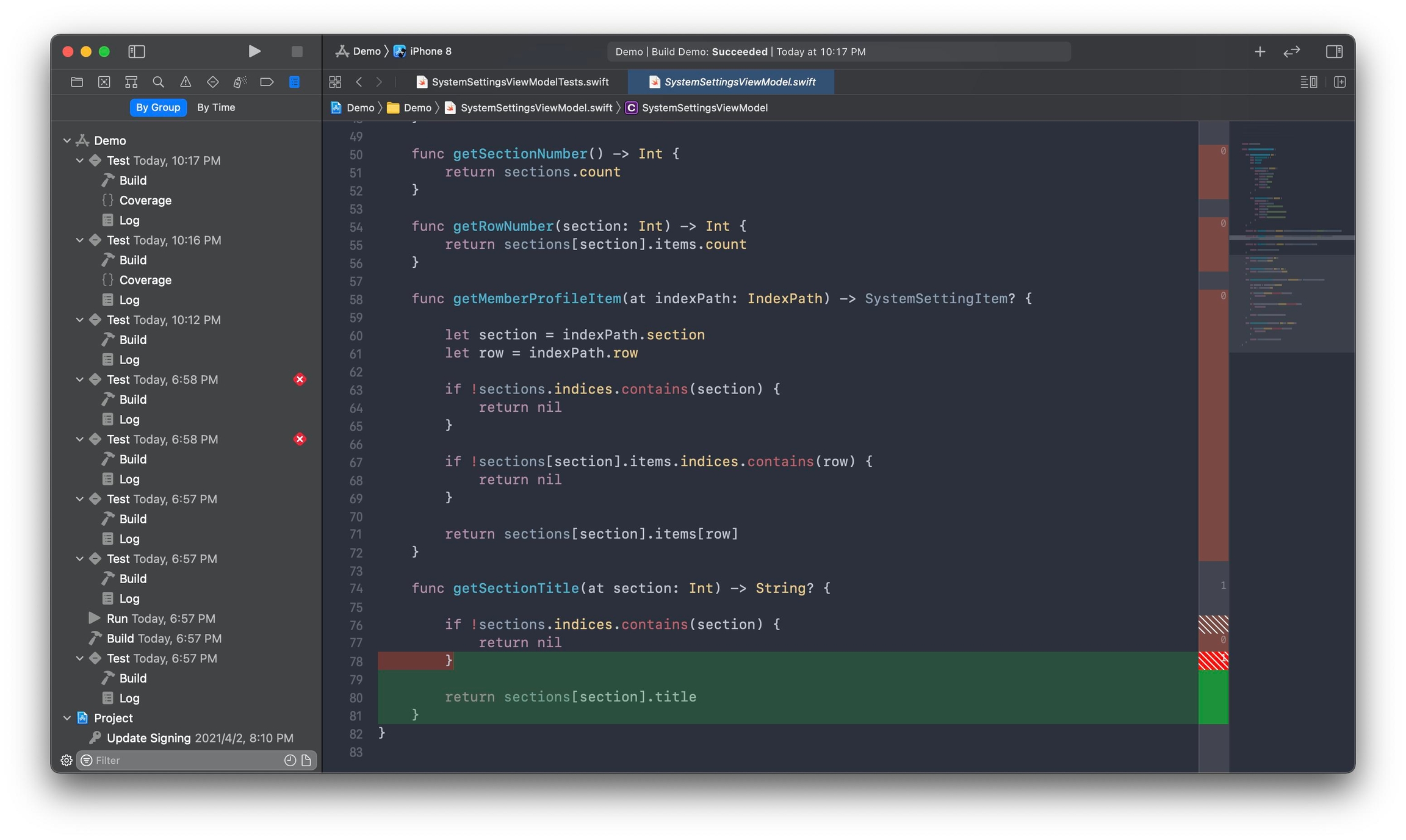Image resolution: width=1406 pixels, height=840 pixels.
Task: Toggle the left navigator sidebar
Action: 136,51
